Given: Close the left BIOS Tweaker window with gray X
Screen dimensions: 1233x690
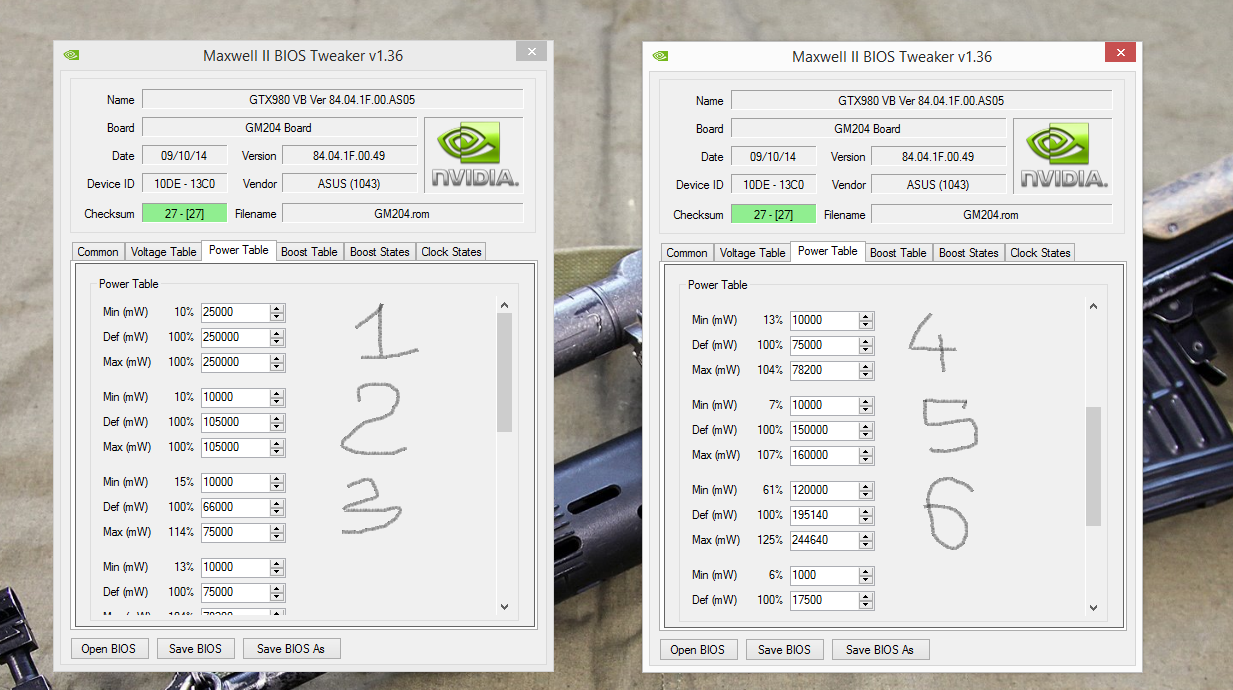Looking at the screenshot, I should [531, 51].
